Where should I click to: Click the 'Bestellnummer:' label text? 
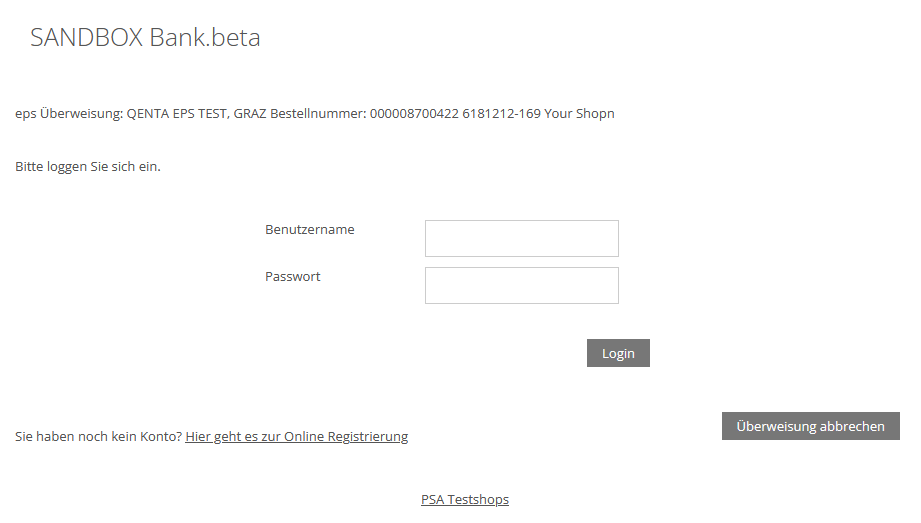tap(318, 113)
